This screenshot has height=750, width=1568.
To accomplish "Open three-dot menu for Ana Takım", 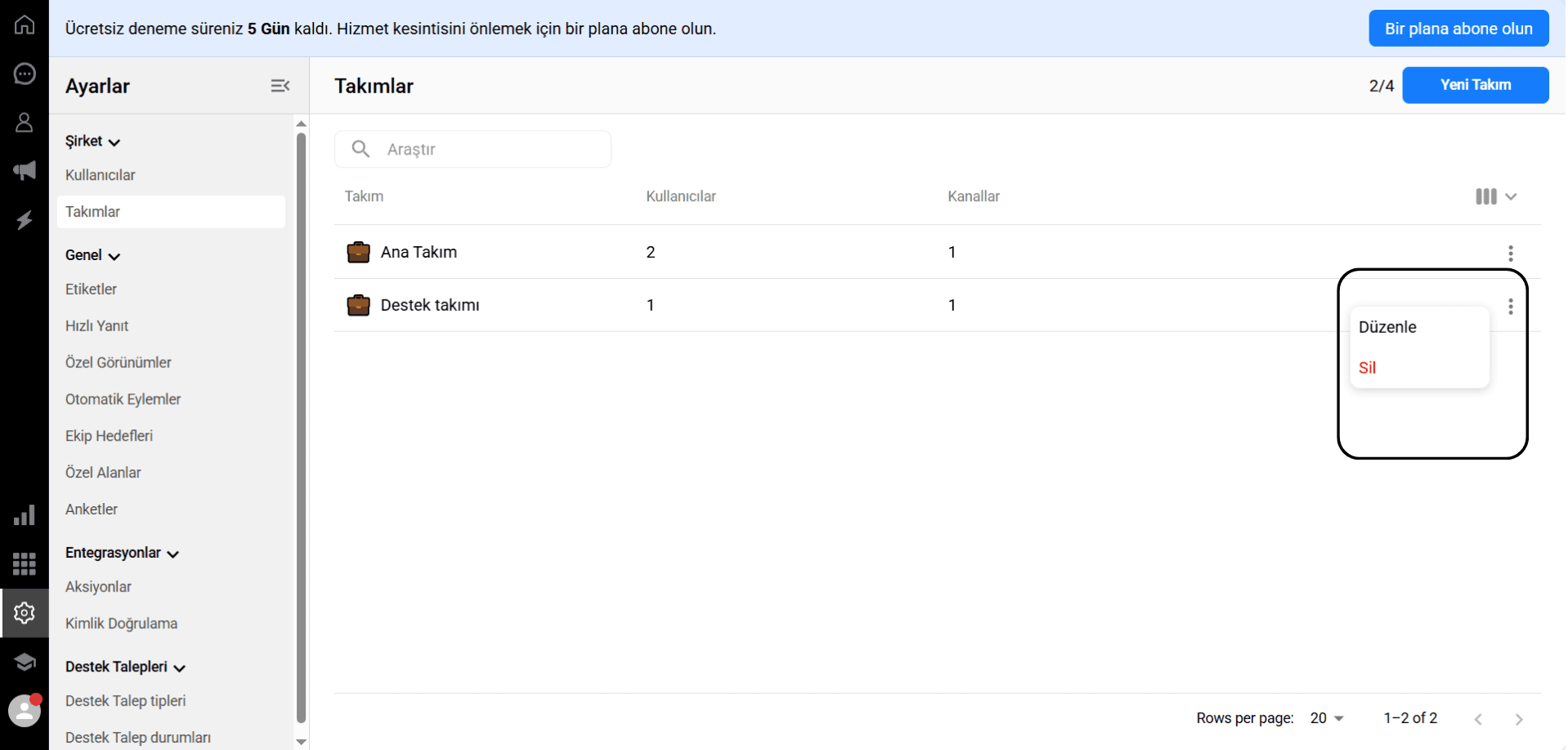I will pos(1511,254).
